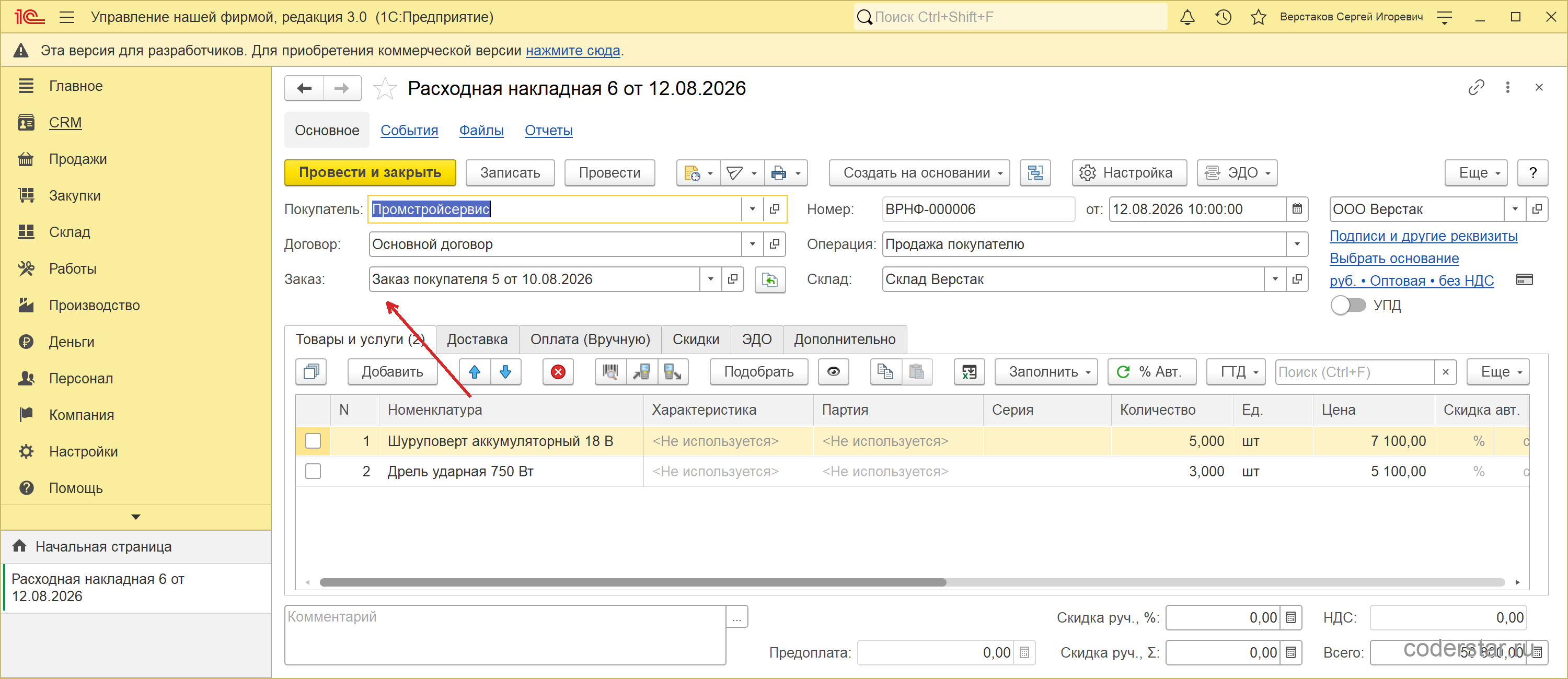Switch to the Файлы tab
The width and height of the screenshot is (1568, 679).
(481, 130)
